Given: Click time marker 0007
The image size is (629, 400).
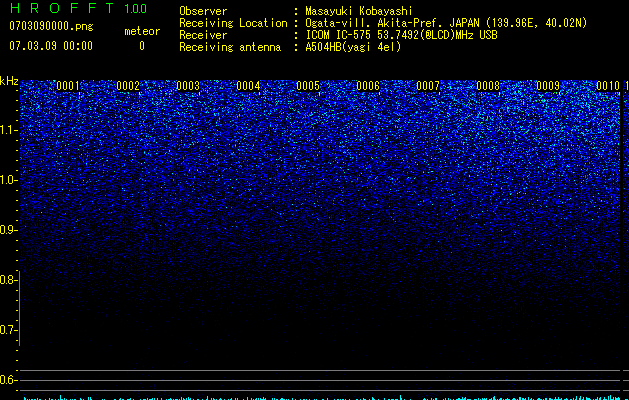Looking at the screenshot, I should point(428,86).
